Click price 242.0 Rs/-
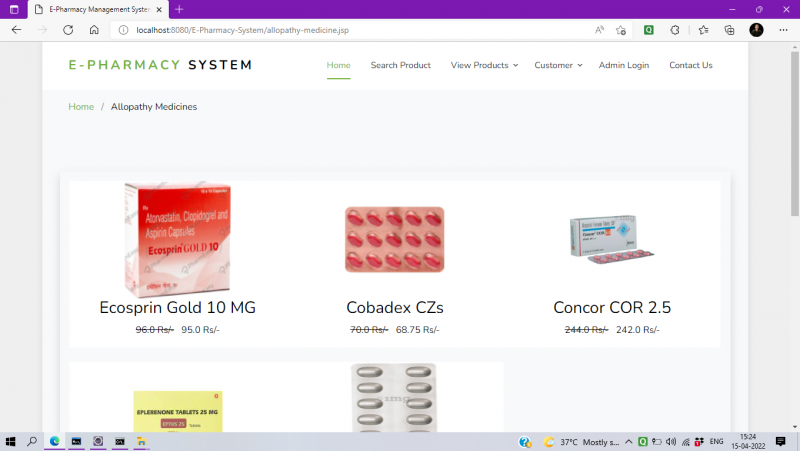 (637, 330)
